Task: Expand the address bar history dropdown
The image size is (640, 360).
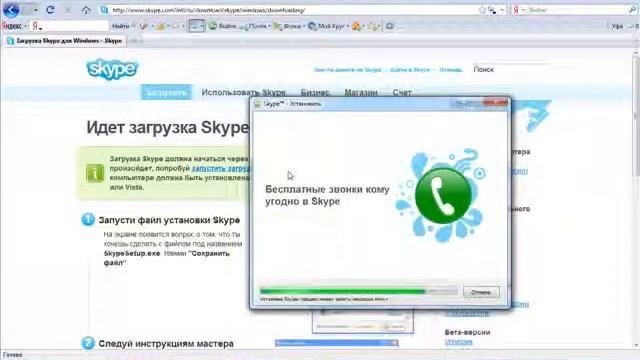Action: pos(502,10)
